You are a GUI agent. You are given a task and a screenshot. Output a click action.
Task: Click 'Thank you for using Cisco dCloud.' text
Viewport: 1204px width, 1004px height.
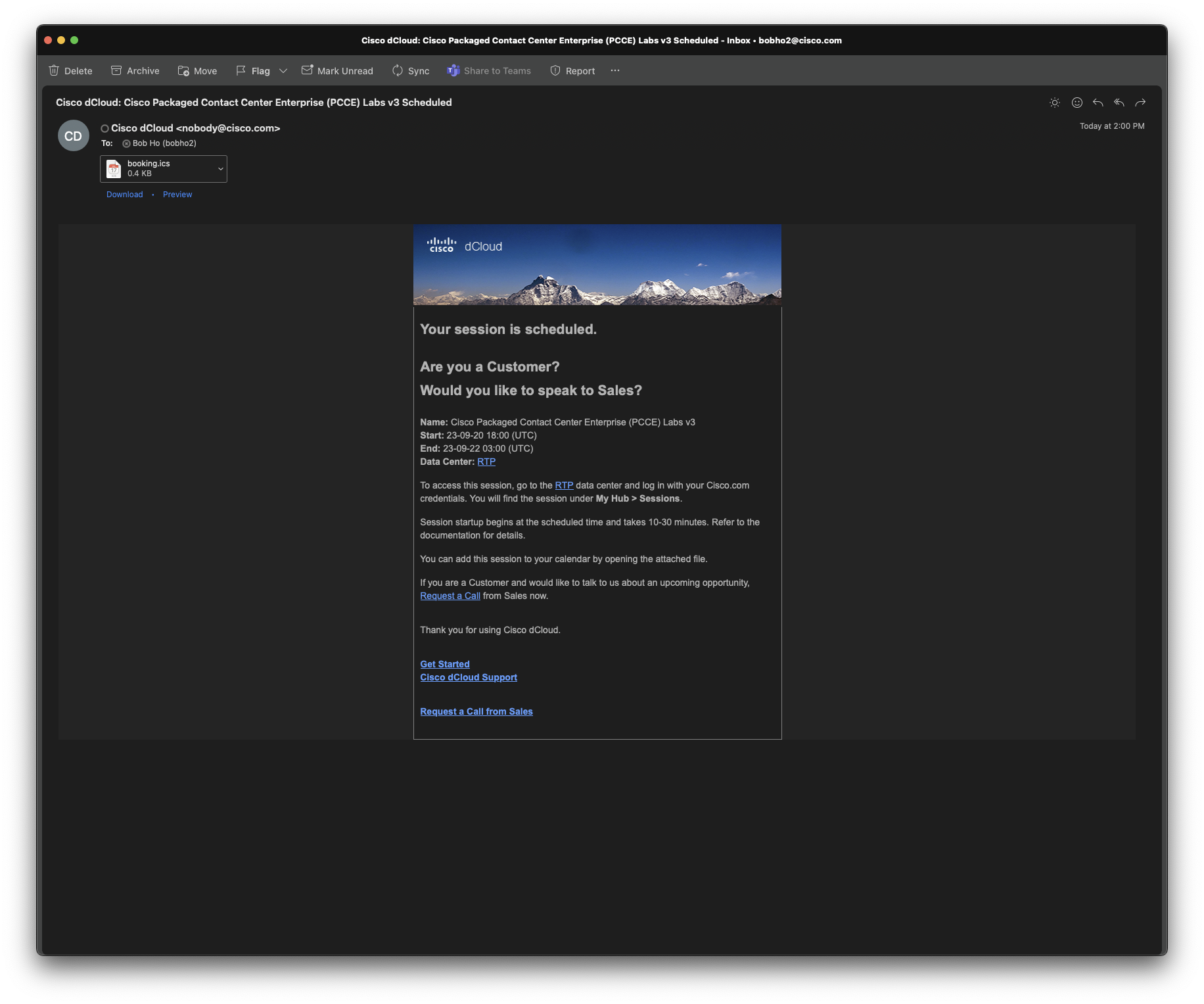click(x=490, y=630)
